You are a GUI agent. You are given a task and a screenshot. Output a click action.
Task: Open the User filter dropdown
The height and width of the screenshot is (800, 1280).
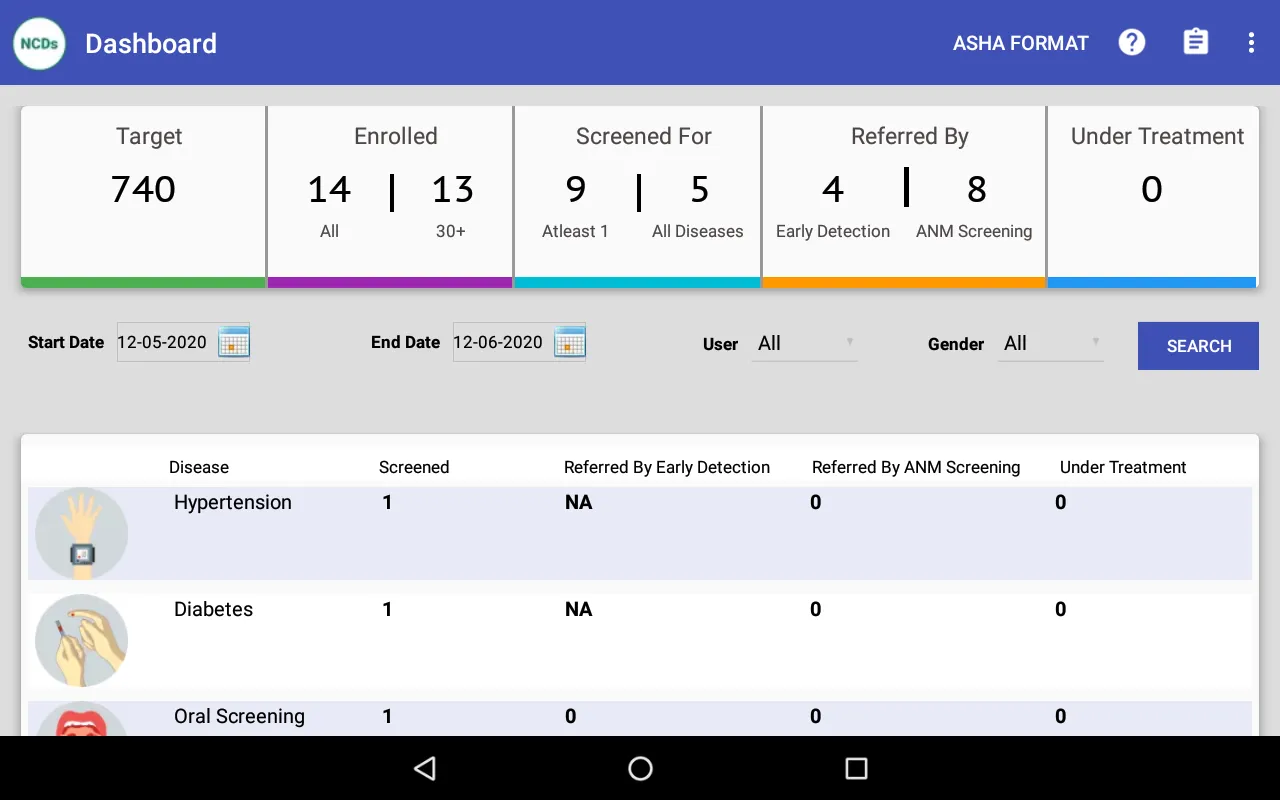click(x=804, y=343)
